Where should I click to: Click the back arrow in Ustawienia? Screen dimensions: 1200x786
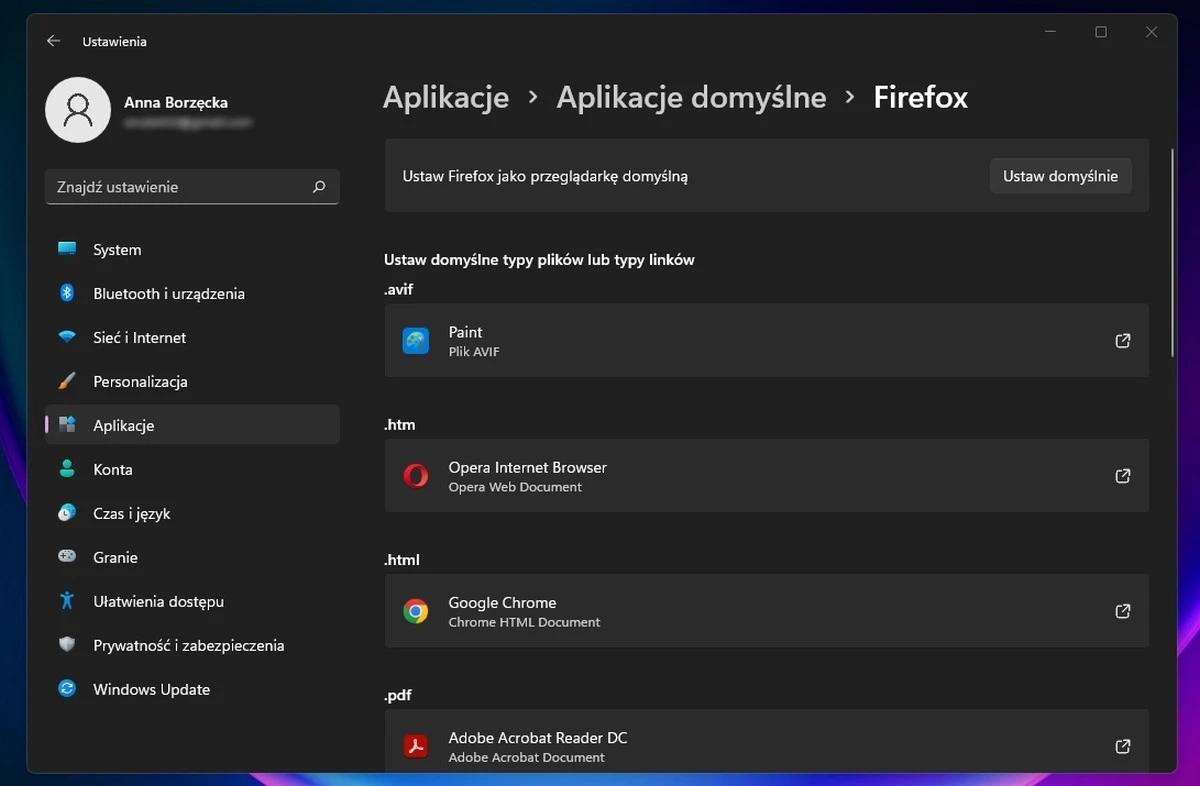click(53, 41)
